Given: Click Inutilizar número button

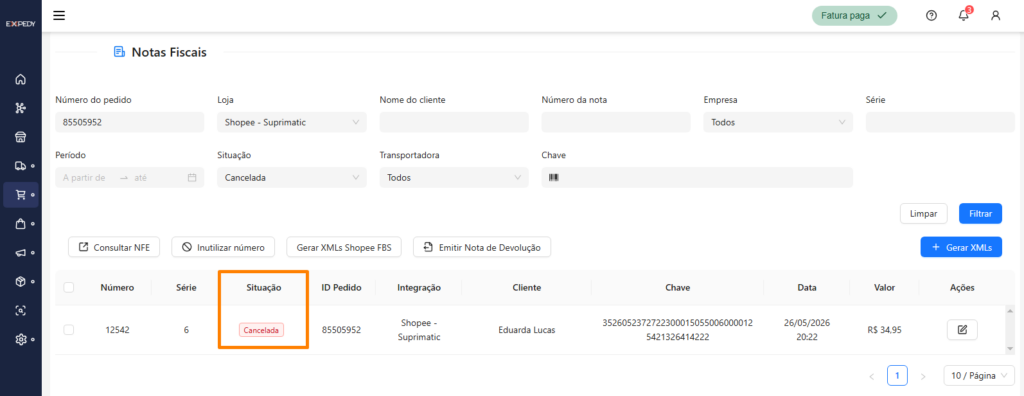Looking at the screenshot, I should tap(223, 248).
